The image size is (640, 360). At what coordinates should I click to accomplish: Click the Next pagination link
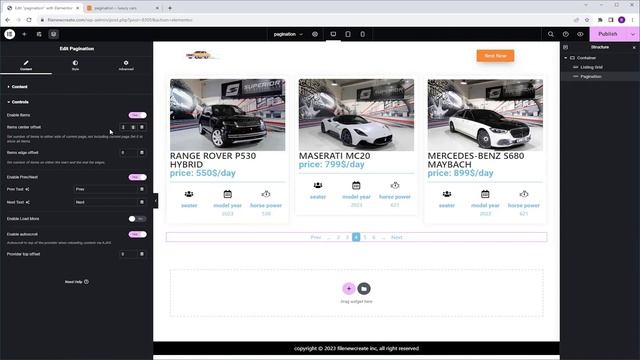[x=396, y=237]
